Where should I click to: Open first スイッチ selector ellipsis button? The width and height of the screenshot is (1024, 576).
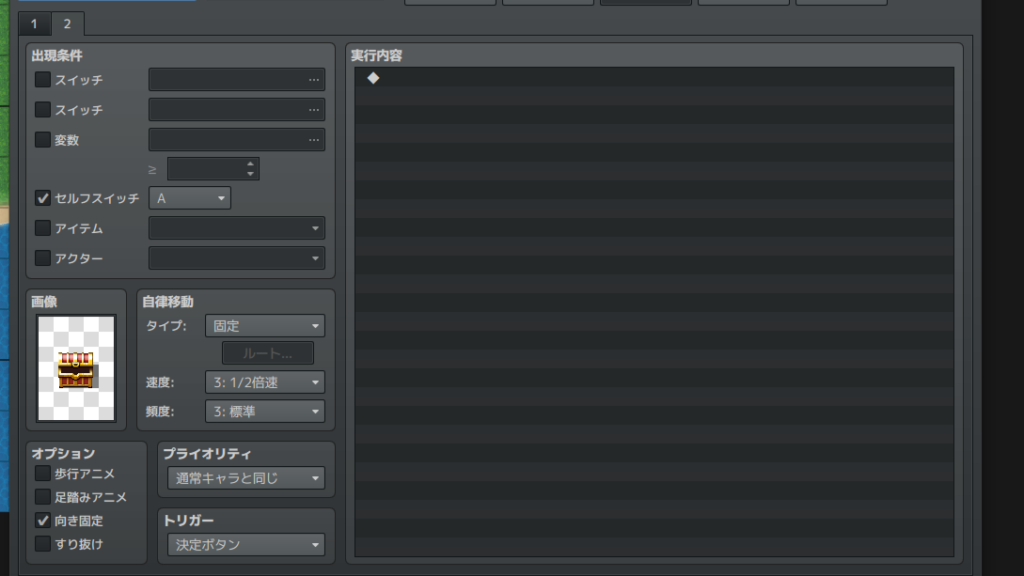(x=314, y=80)
